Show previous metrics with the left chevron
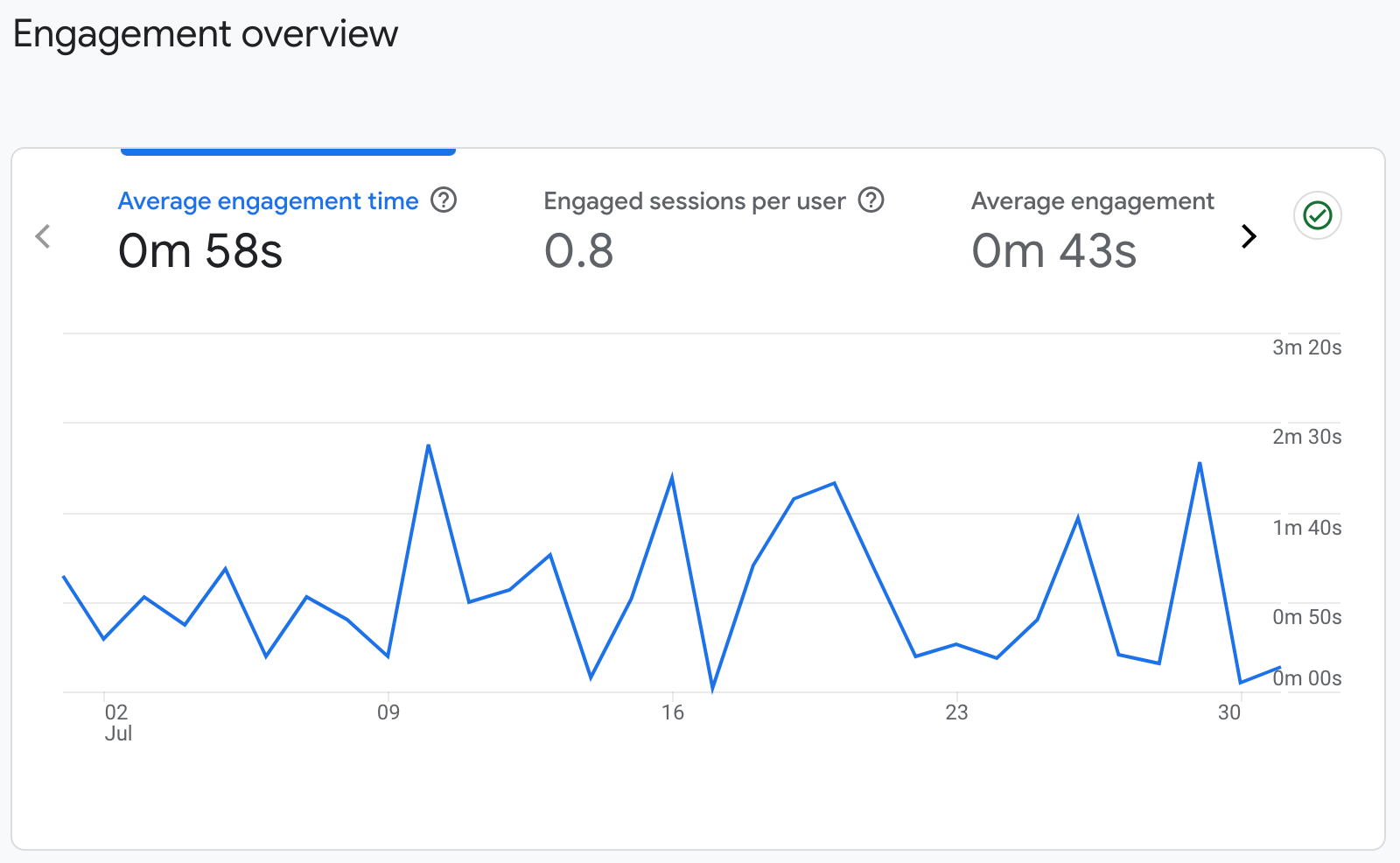Image resolution: width=1400 pixels, height=863 pixels. pos(43,236)
